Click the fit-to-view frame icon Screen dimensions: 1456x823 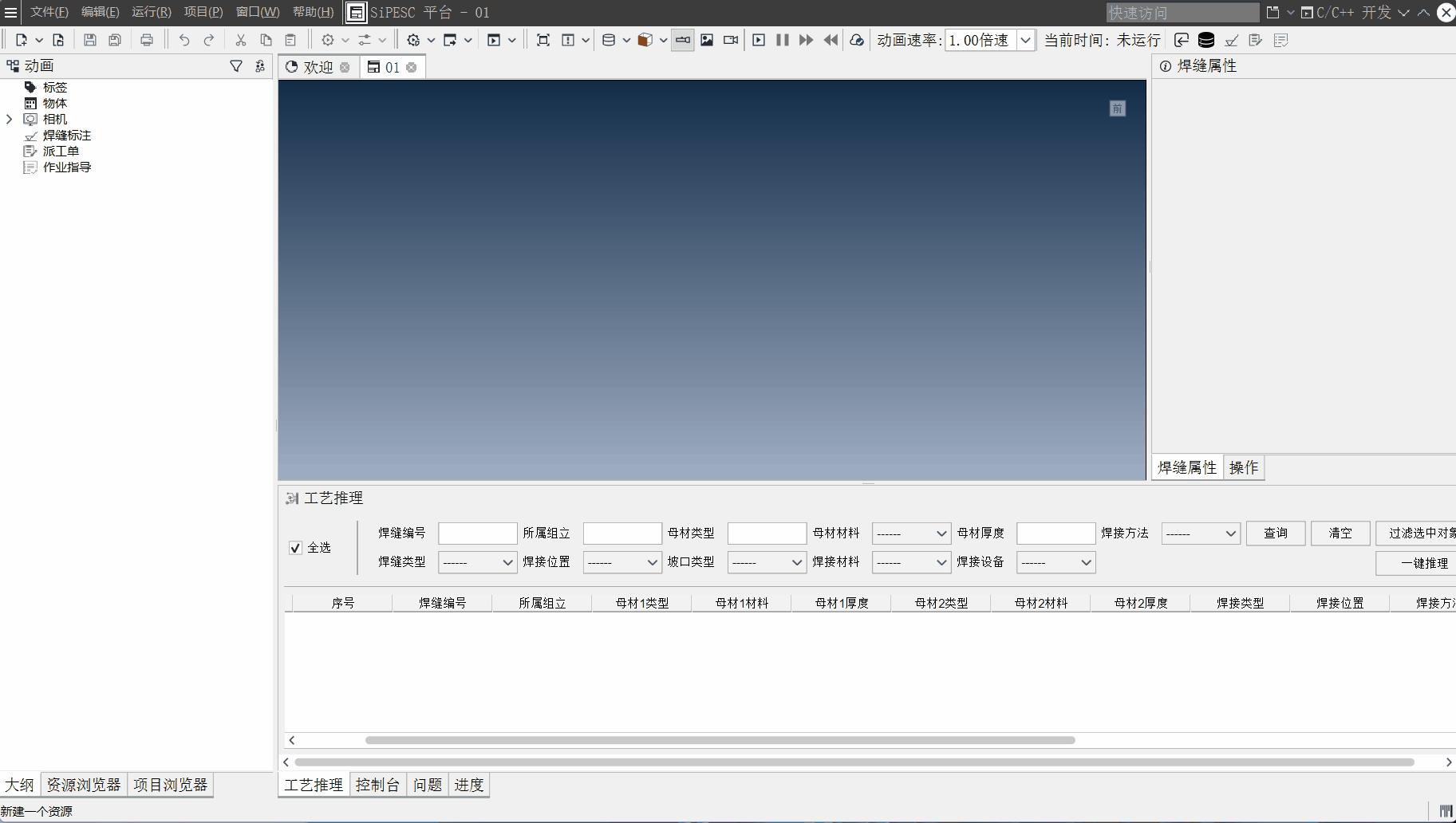[x=543, y=40]
